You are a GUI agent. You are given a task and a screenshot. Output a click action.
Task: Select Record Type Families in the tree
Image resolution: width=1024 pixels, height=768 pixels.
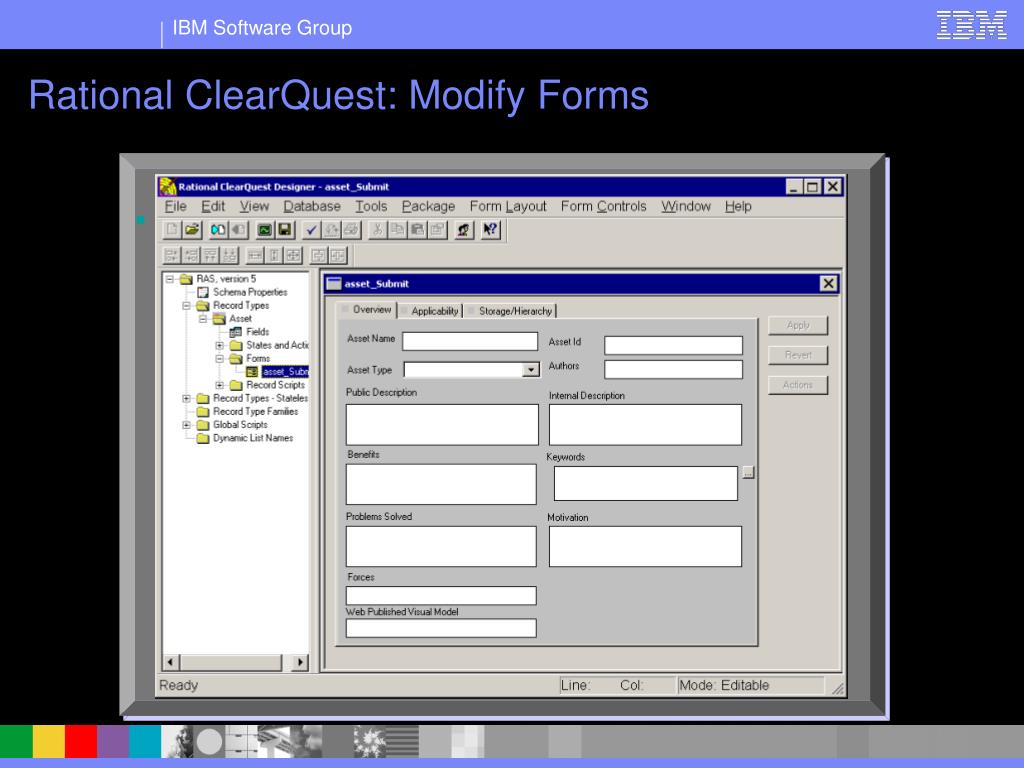tap(255, 411)
